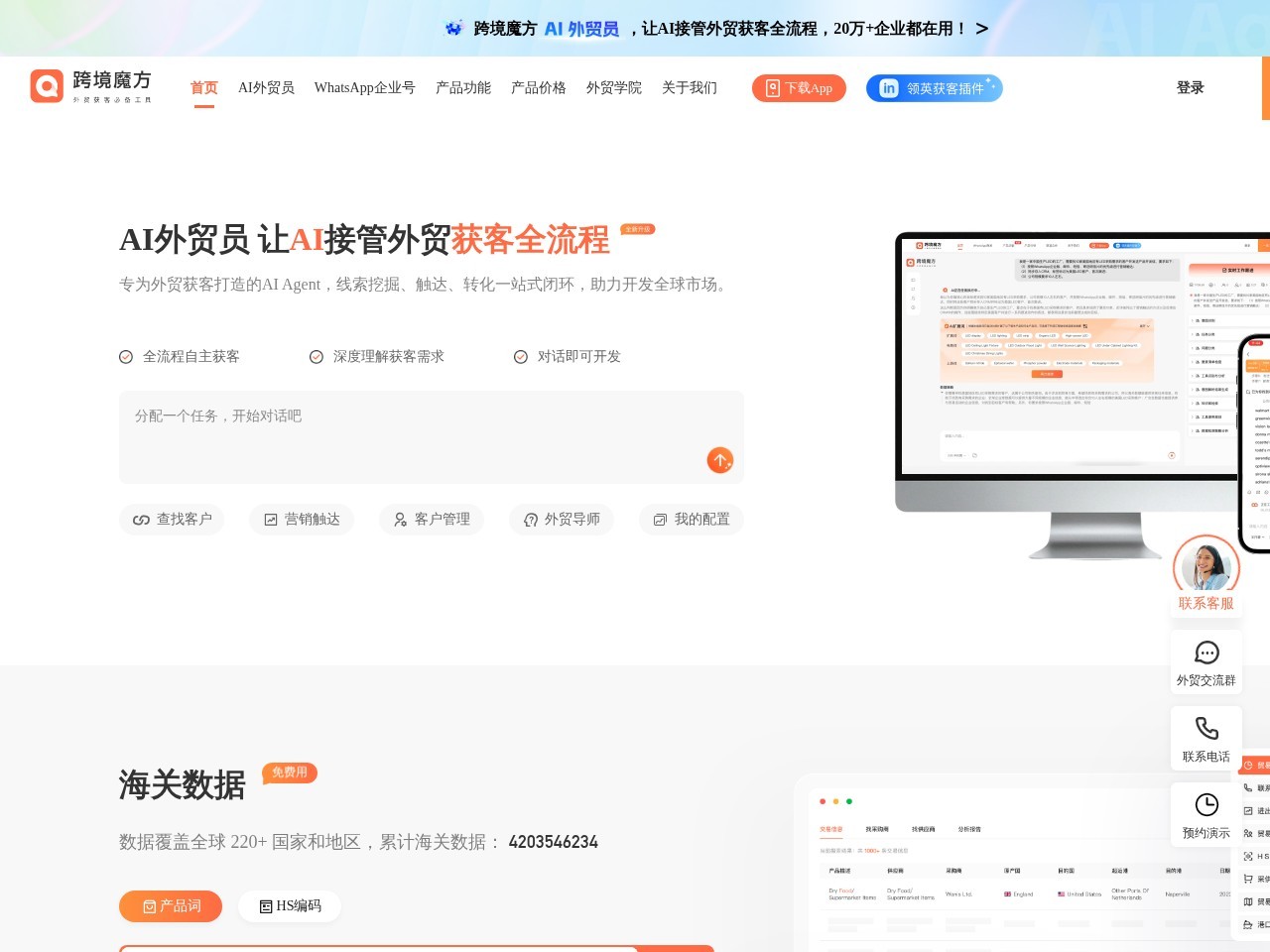Click the LinkedIn 领英获客插件 button
Screen dimensions: 1270x952
click(934, 87)
